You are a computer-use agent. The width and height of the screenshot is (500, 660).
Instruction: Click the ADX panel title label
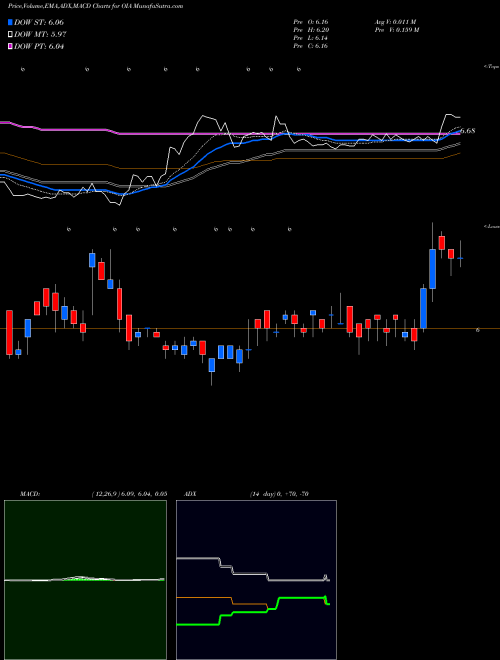point(188,494)
